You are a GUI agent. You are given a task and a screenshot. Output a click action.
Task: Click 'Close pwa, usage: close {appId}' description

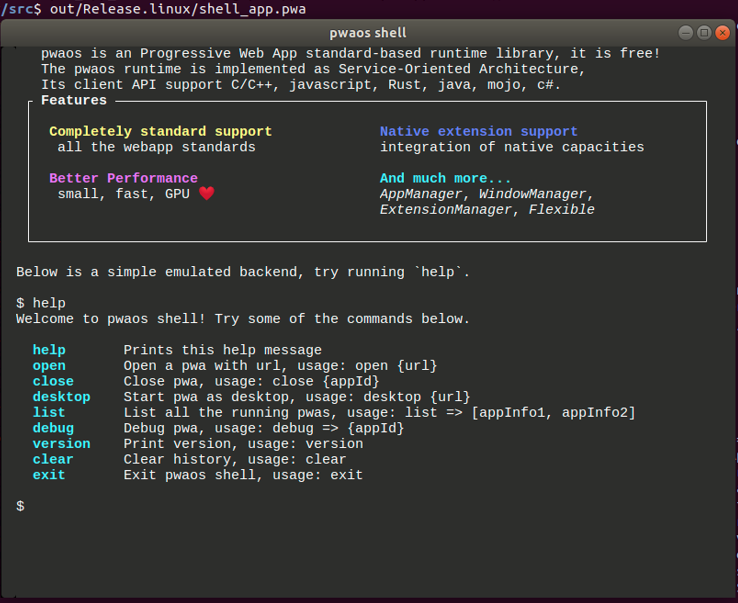[x=251, y=381]
